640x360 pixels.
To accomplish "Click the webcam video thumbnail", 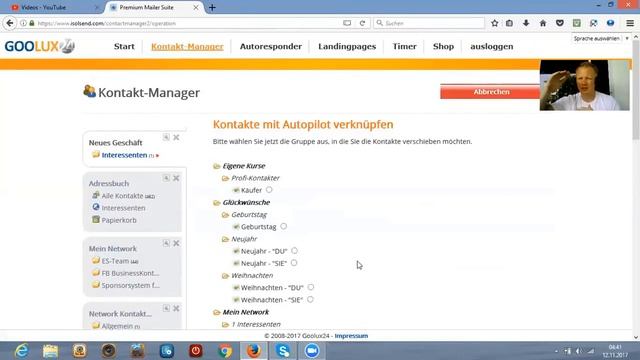I will 584,85.
